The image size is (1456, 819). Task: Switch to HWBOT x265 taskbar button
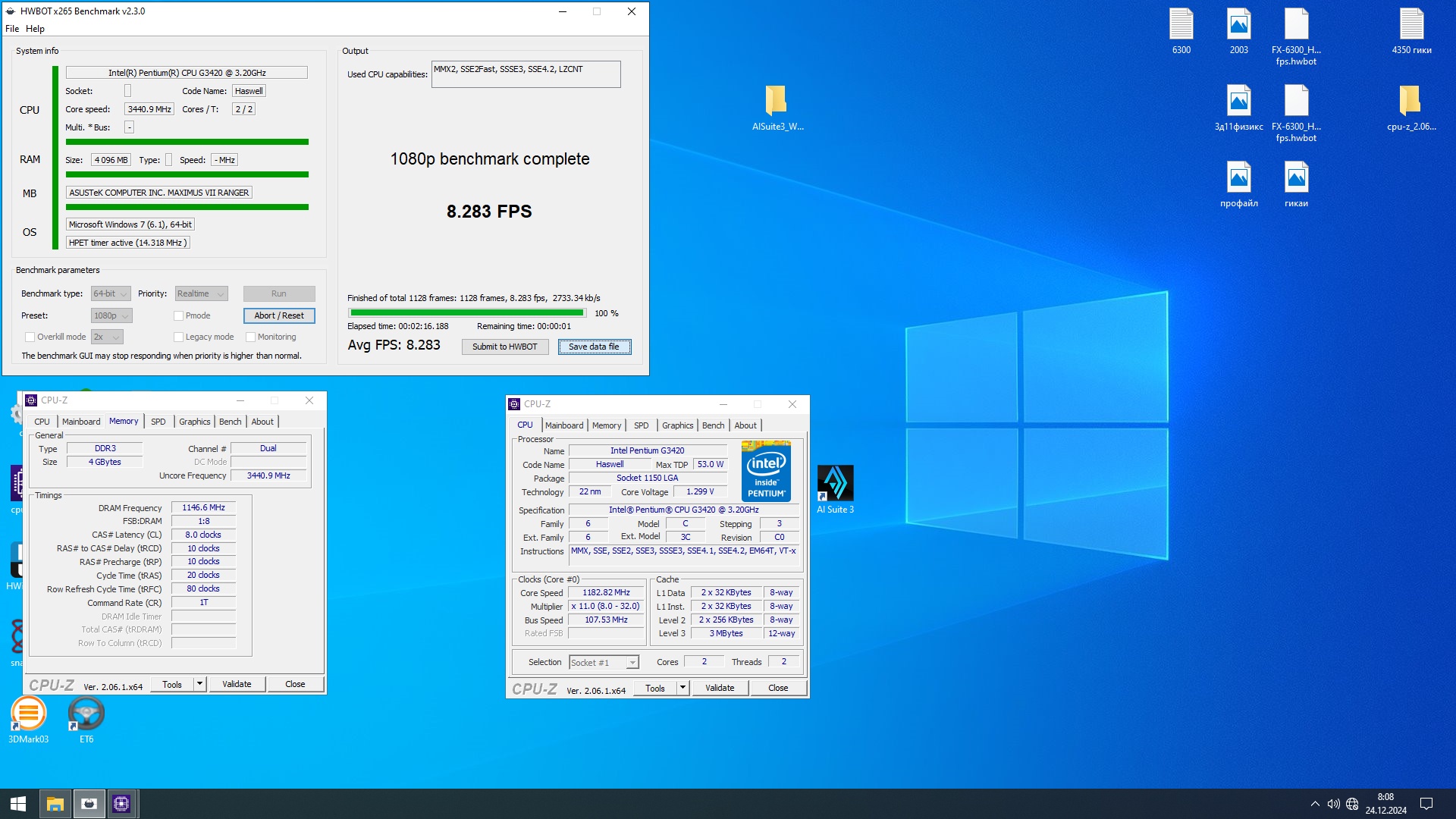pos(89,804)
